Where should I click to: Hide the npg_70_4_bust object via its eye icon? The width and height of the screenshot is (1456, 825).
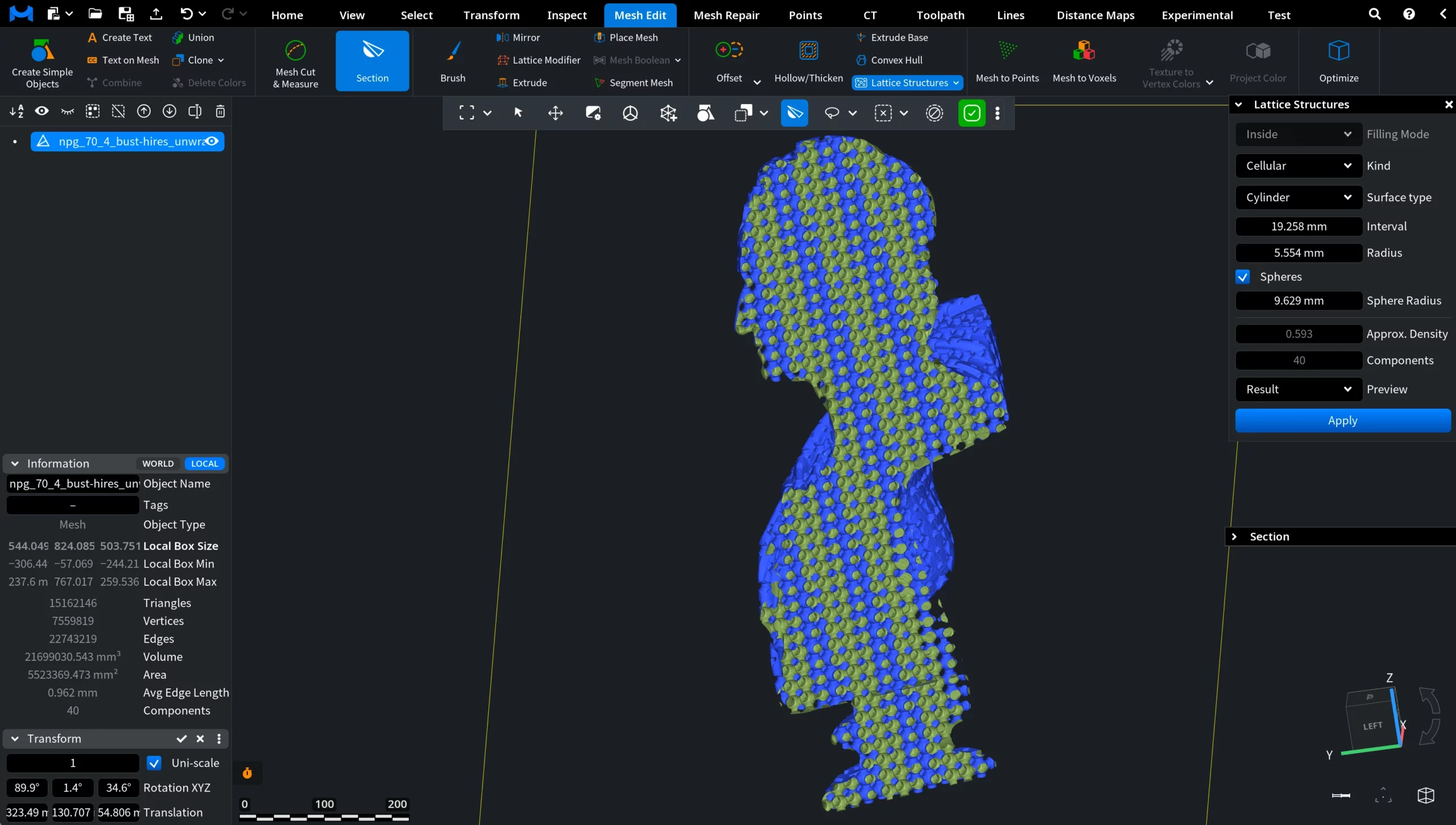(212, 142)
